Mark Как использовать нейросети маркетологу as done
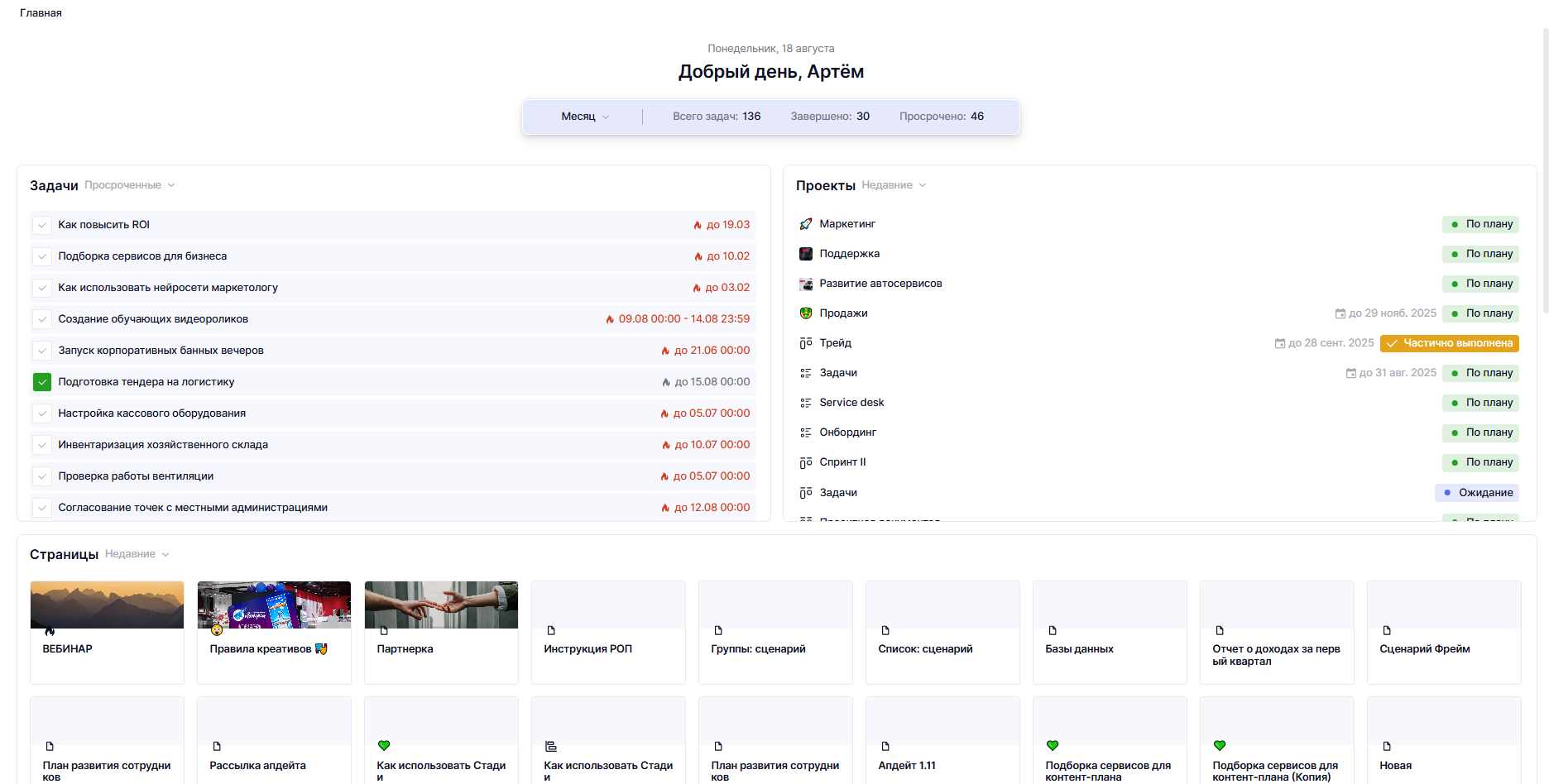 42,288
